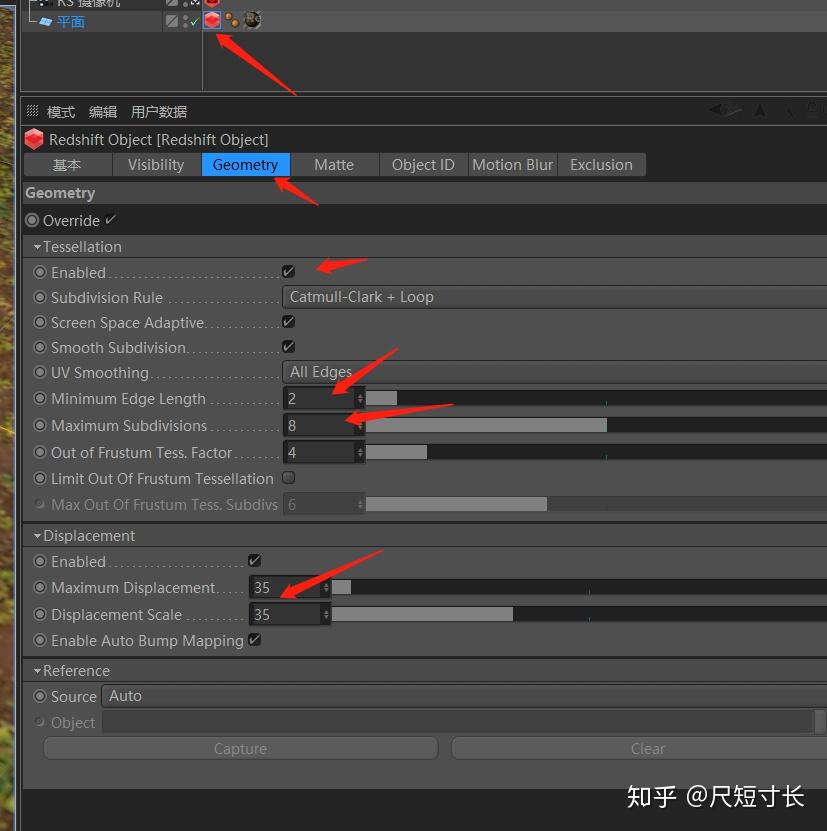The image size is (827, 831).
Task: Enable Limit Out Of Frustum Tessellation
Action: pyautogui.click(x=288, y=478)
